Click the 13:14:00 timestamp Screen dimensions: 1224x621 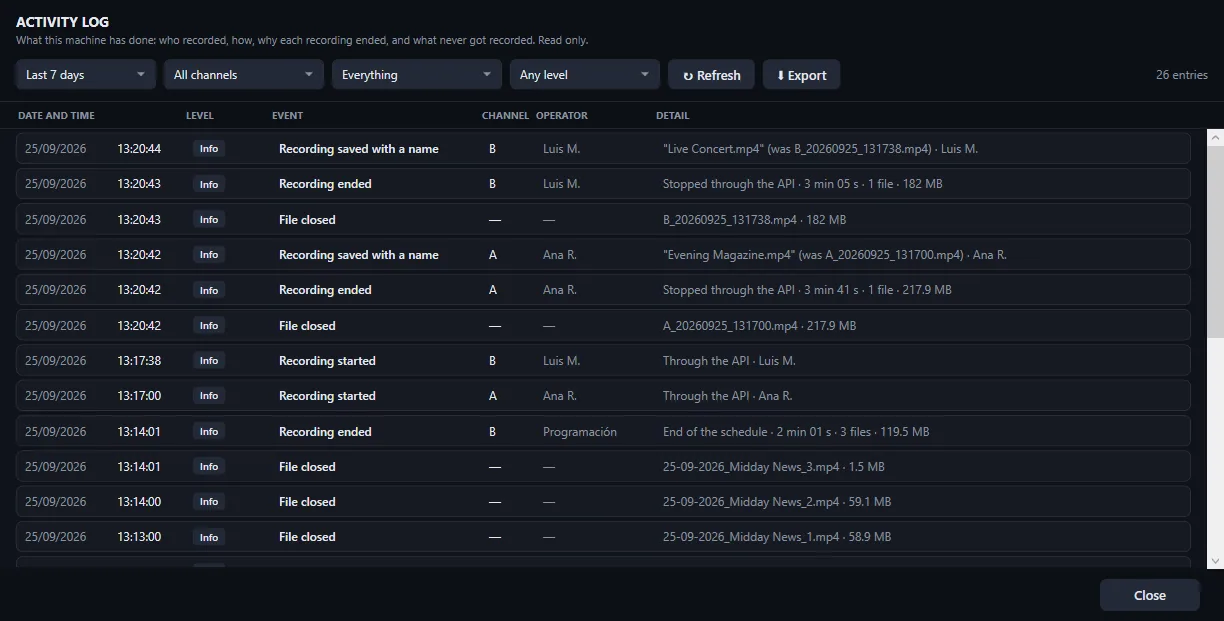pyautogui.click(x=139, y=502)
